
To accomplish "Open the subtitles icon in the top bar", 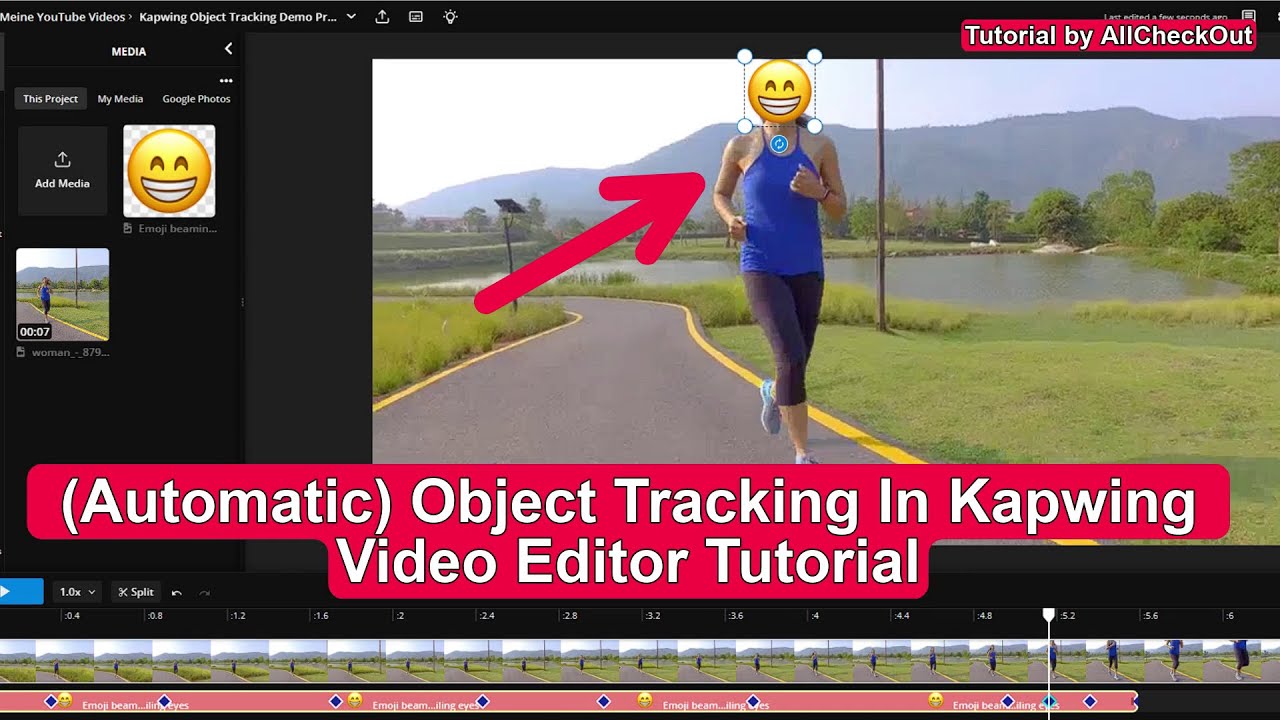I will 416,17.
